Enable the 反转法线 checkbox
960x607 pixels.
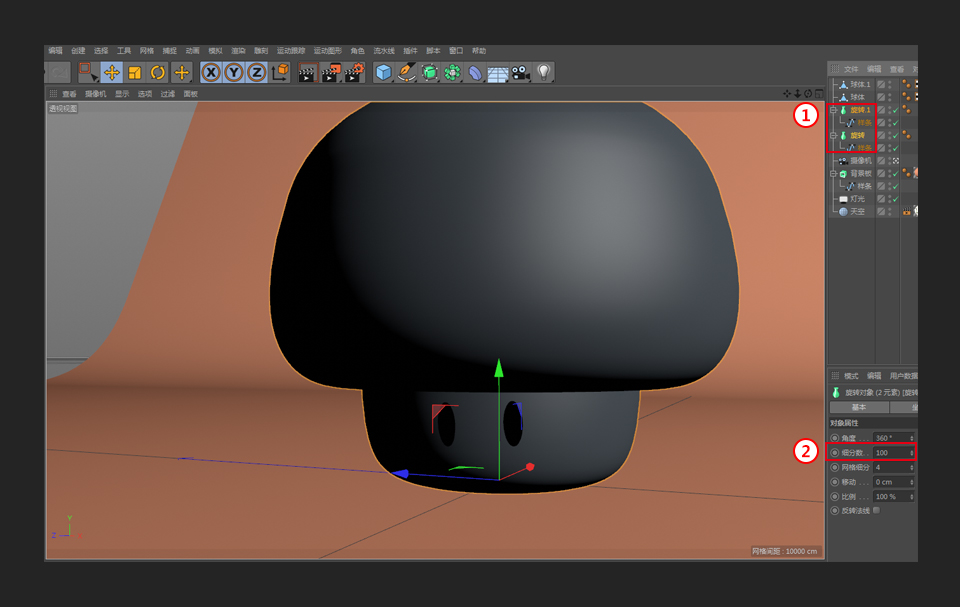click(x=876, y=510)
